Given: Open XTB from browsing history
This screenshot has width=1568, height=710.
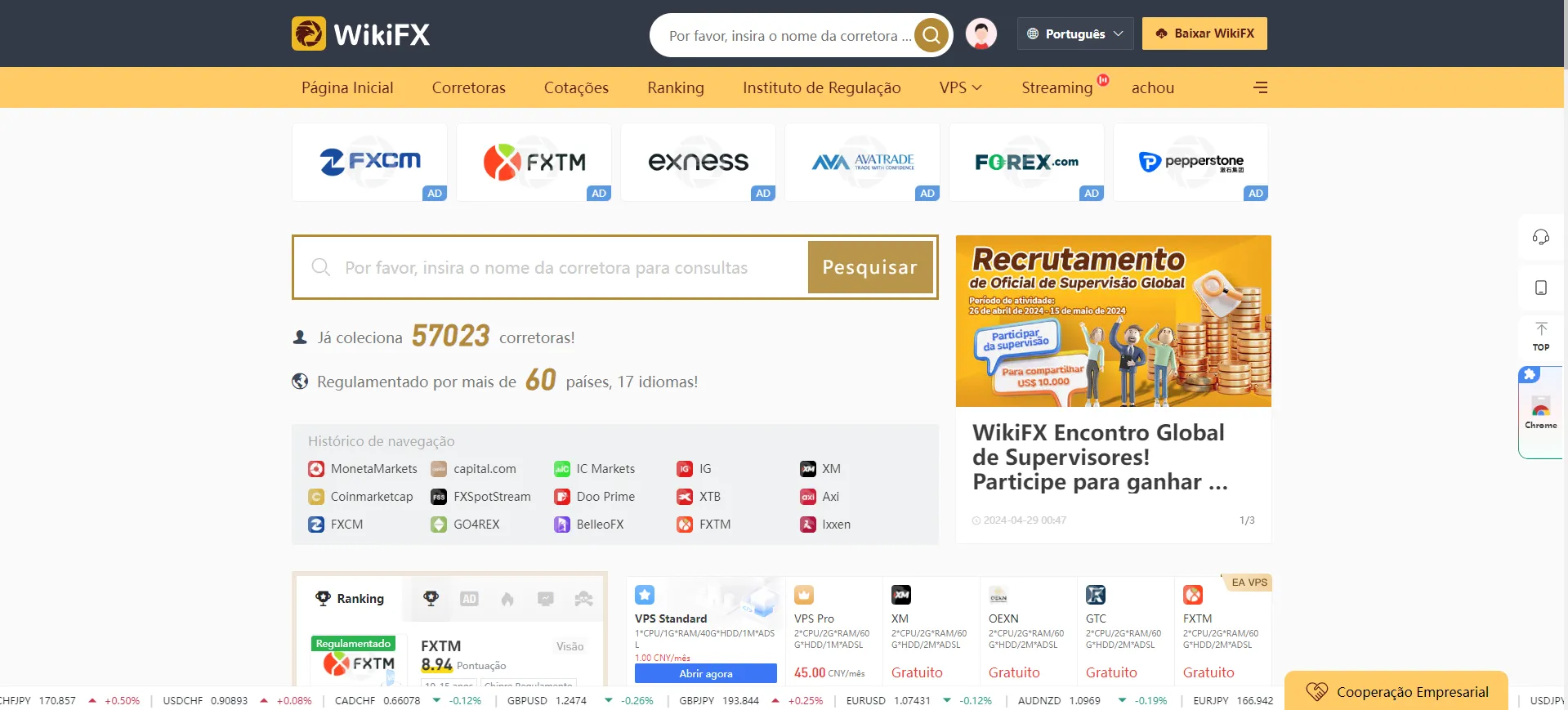Looking at the screenshot, I should click(710, 497).
